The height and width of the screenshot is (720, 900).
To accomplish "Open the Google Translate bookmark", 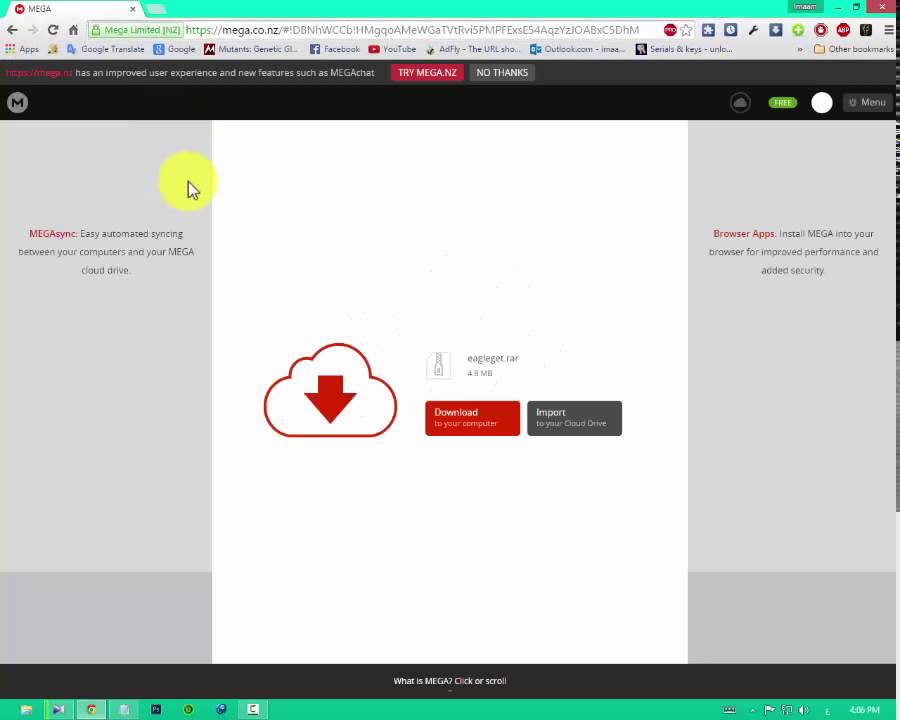I will (106, 49).
